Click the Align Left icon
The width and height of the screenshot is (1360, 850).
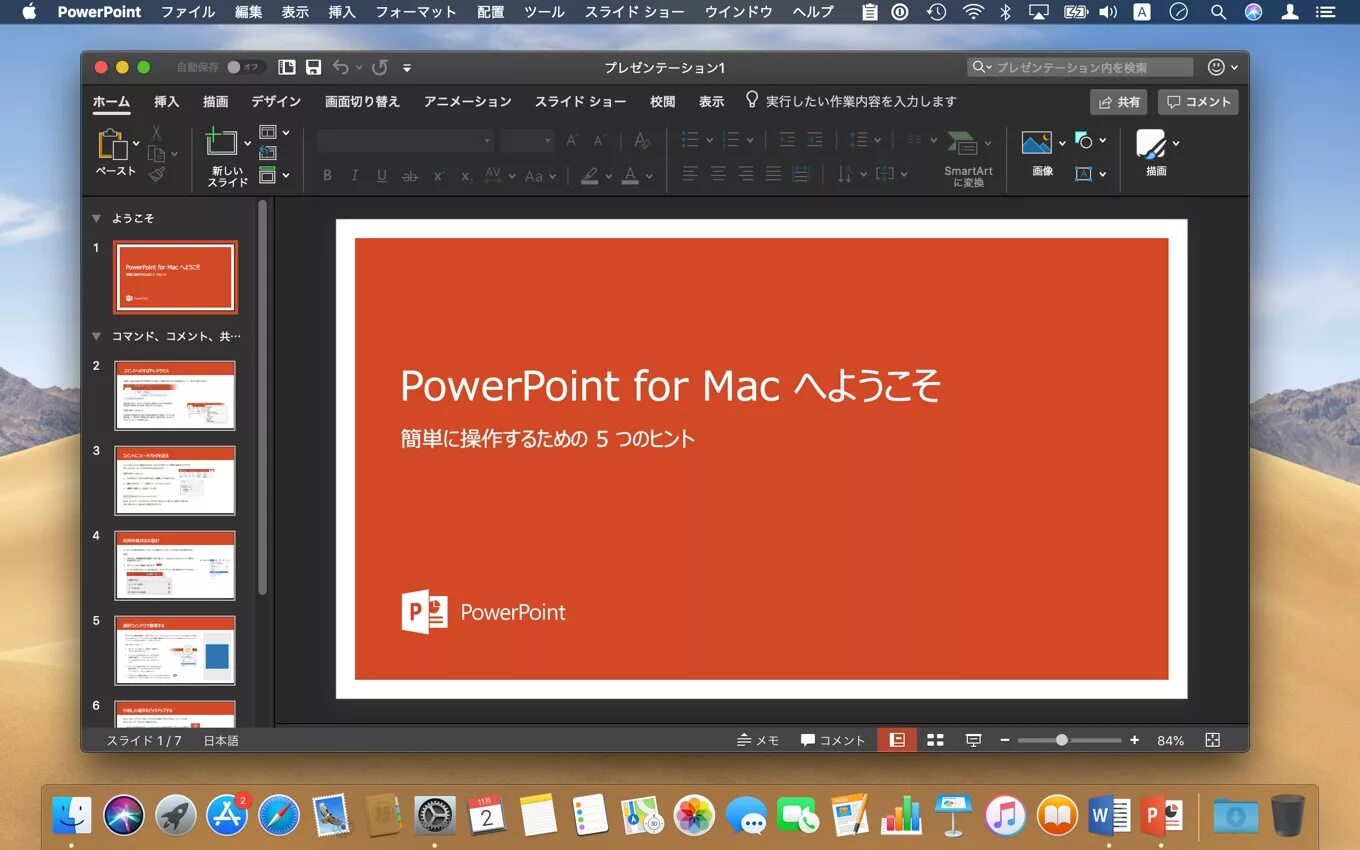(x=690, y=174)
